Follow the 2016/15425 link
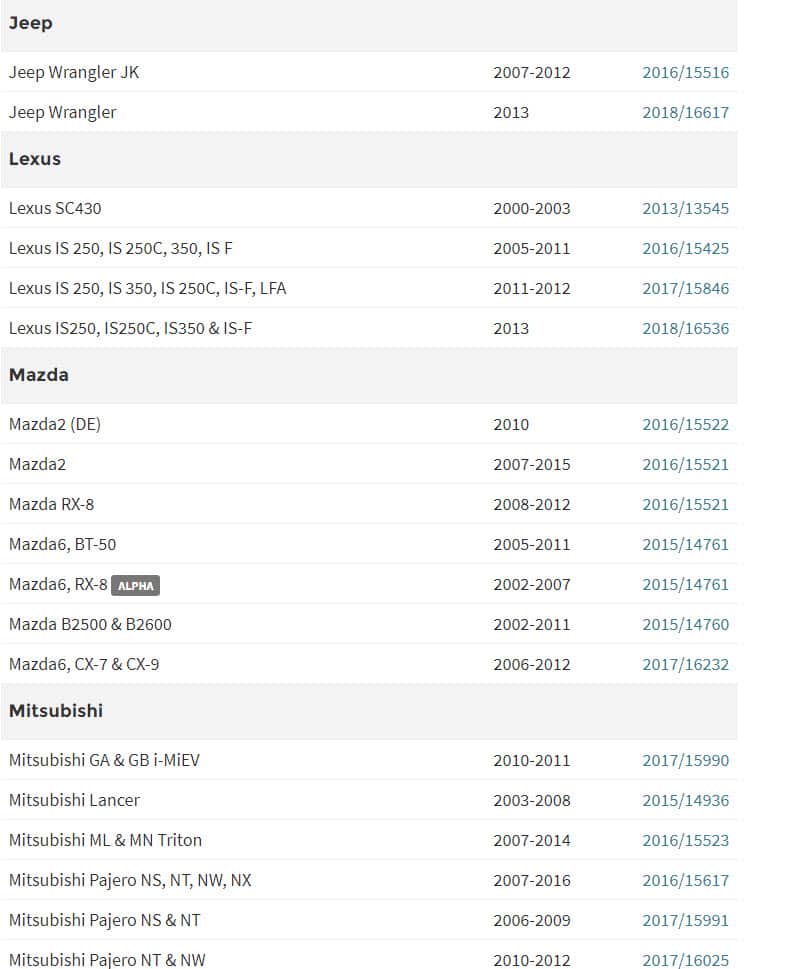 pos(685,248)
